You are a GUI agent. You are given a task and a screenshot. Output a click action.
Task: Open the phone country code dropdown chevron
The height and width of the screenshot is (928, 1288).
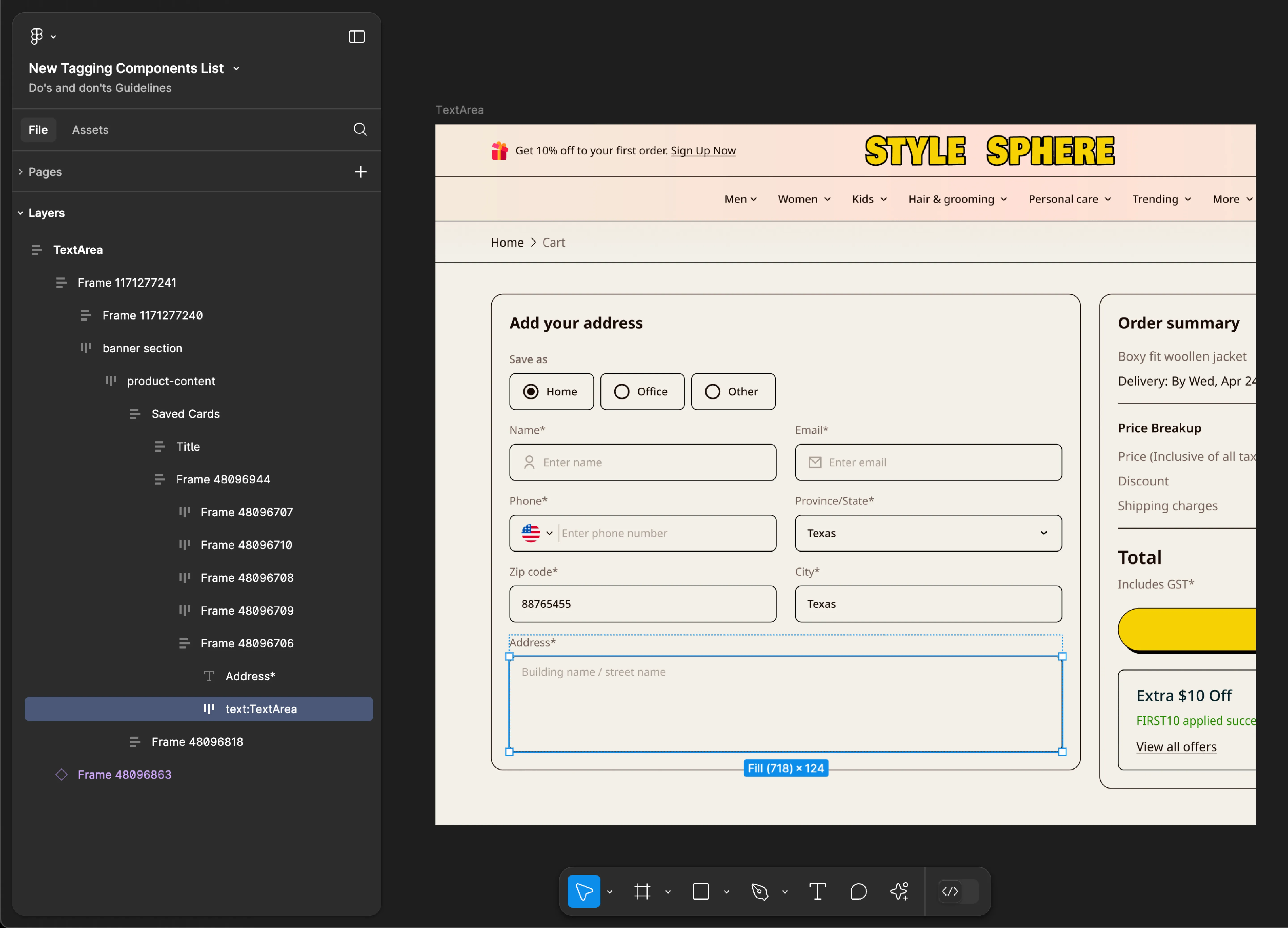point(549,533)
